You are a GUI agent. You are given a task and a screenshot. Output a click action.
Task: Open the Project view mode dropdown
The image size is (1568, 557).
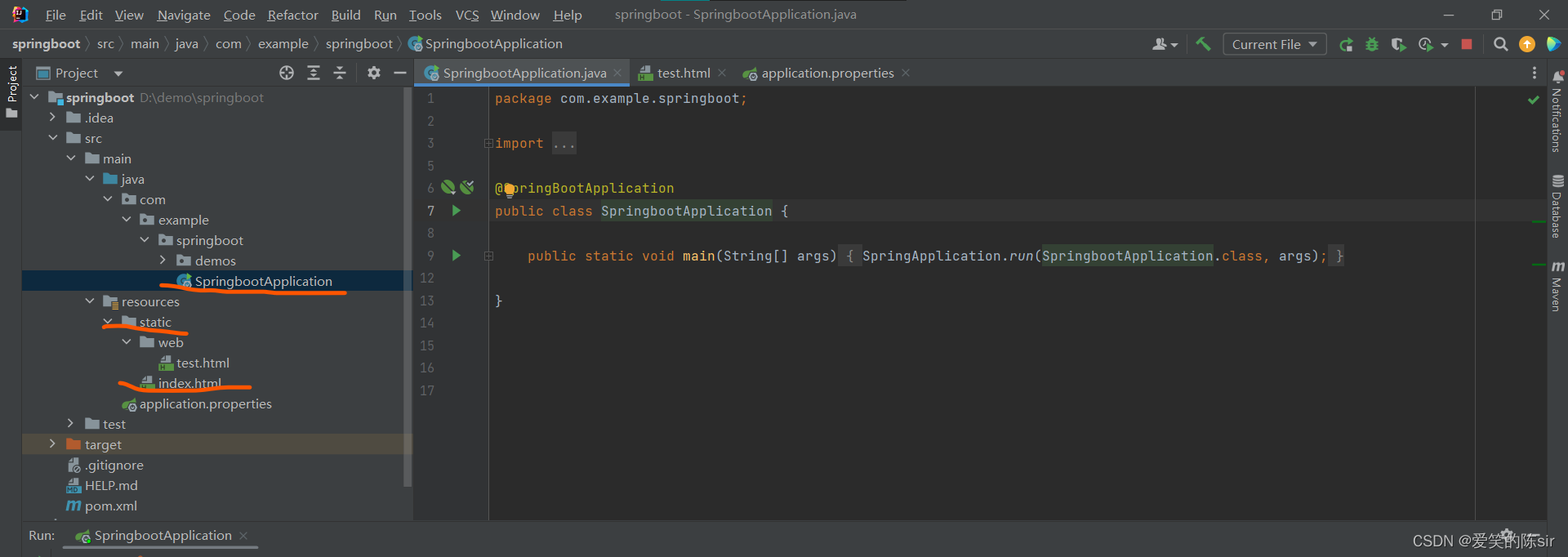[x=118, y=74]
